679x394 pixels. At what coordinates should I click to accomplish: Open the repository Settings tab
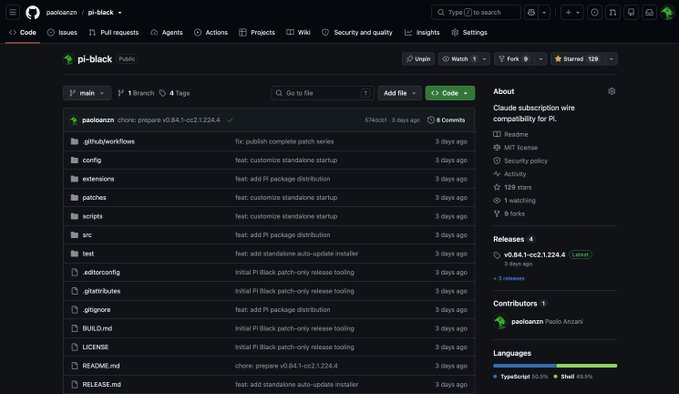click(x=469, y=32)
